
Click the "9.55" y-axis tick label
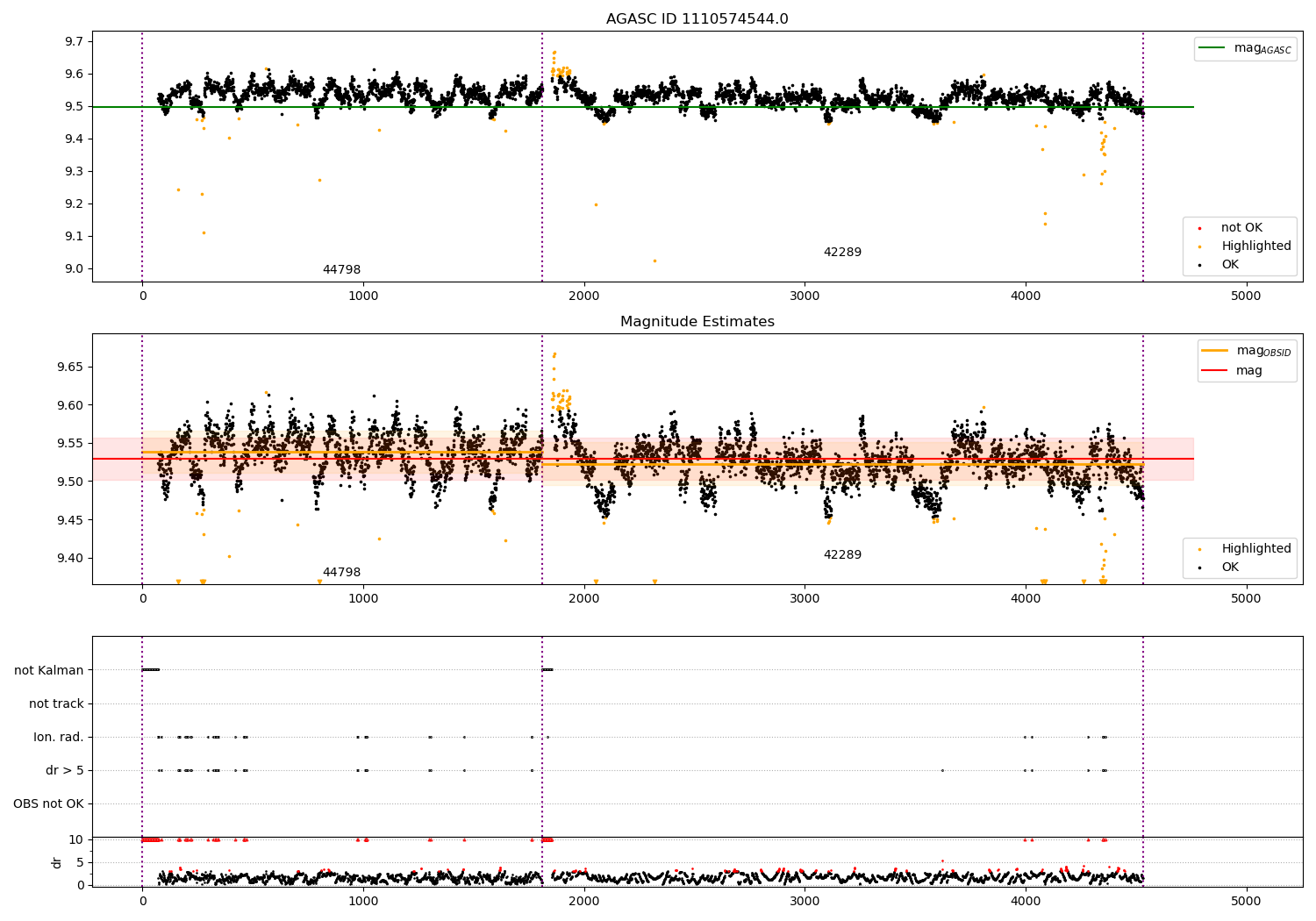coord(71,443)
